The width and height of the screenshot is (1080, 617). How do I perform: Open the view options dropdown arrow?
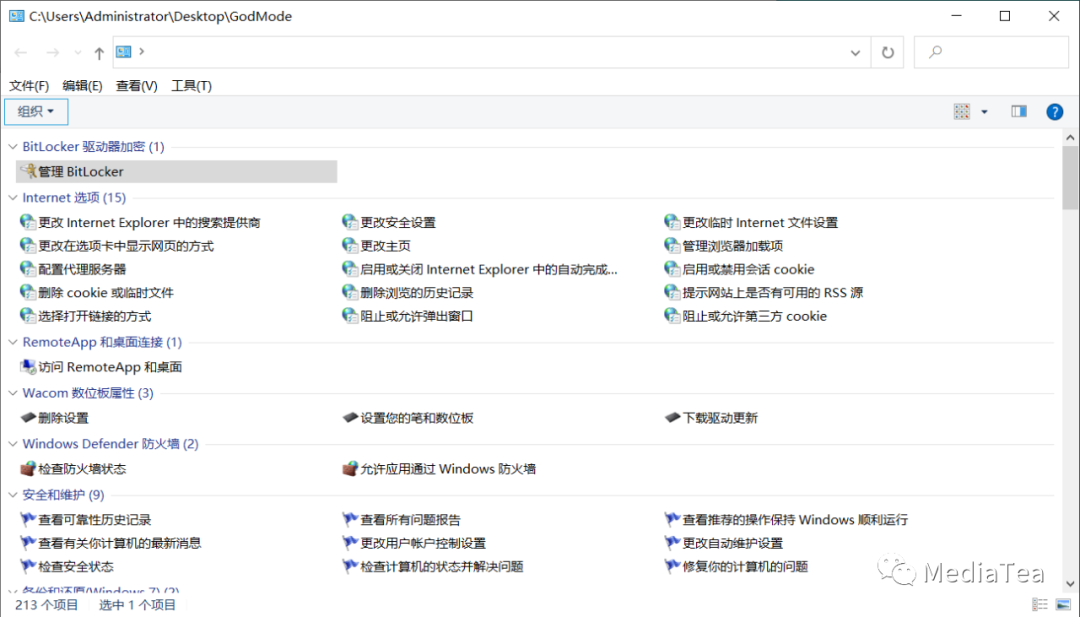(984, 112)
